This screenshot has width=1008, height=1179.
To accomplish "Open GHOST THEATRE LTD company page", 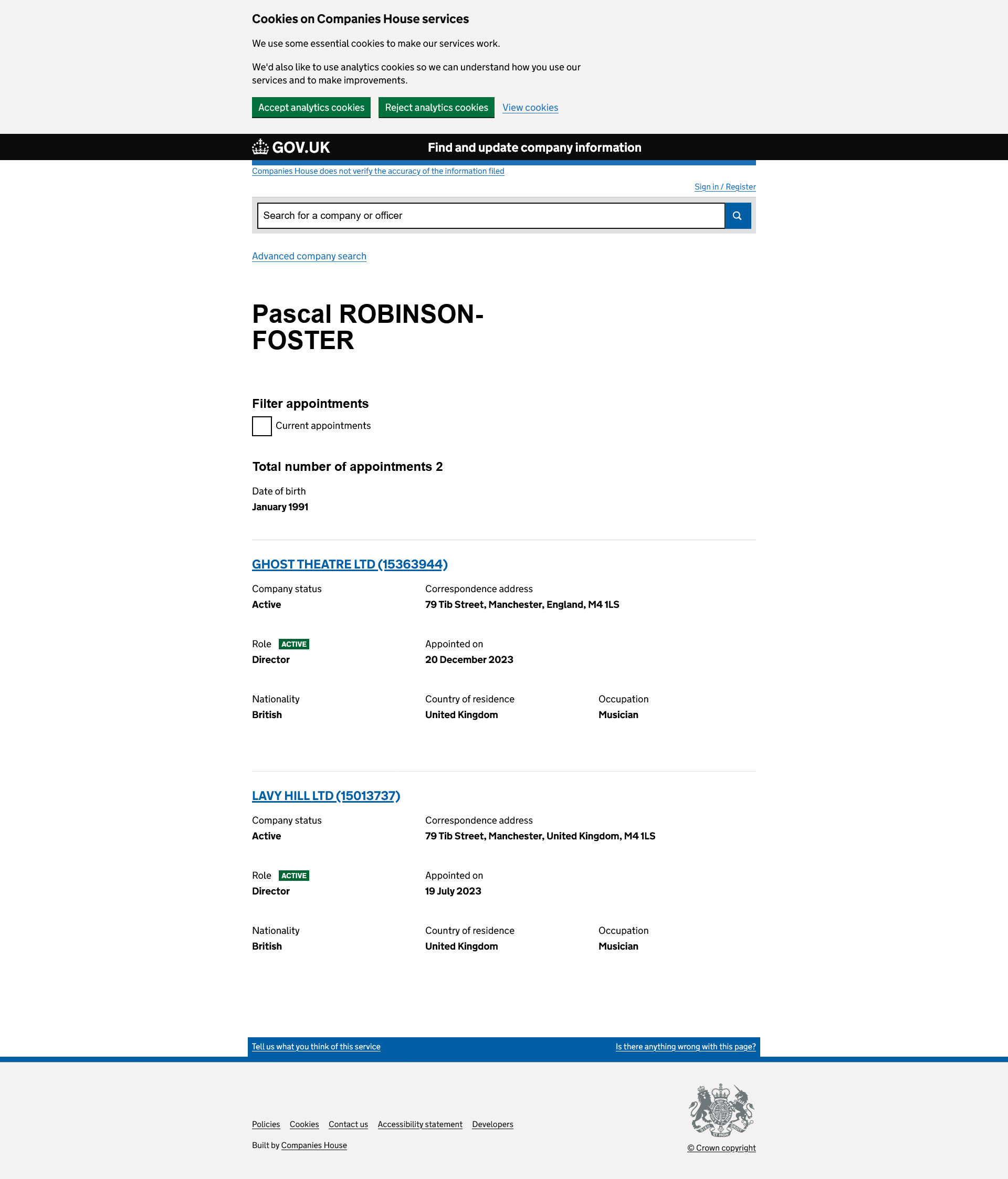I will point(350,564).
